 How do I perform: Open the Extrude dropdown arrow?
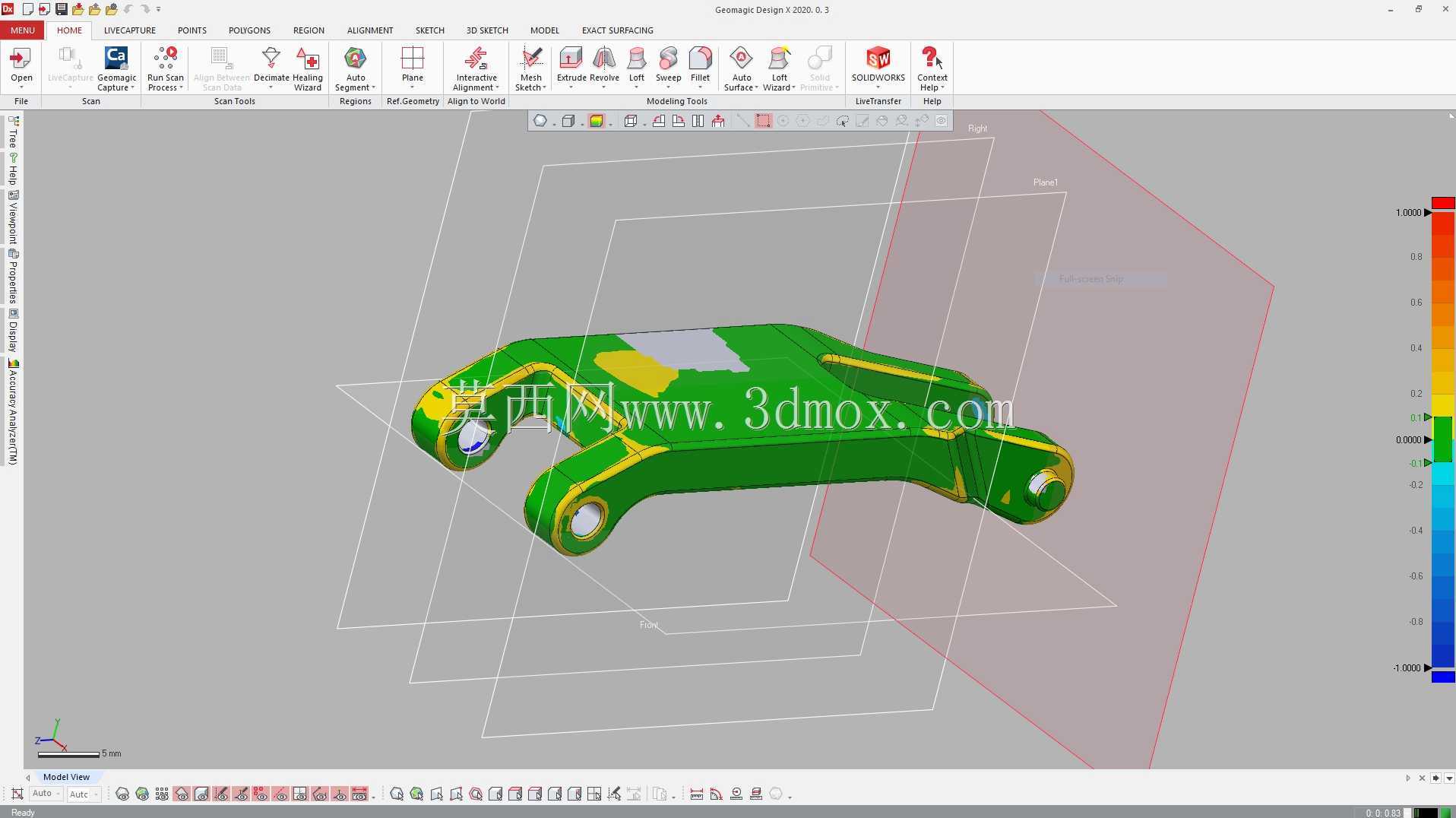coord(571,87)
